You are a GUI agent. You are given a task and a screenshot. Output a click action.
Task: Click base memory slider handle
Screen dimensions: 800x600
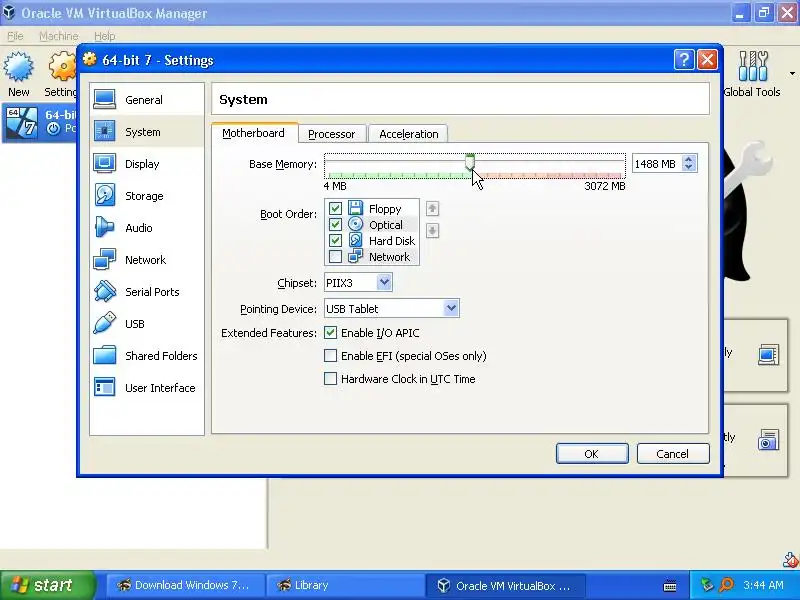point(470,162)
